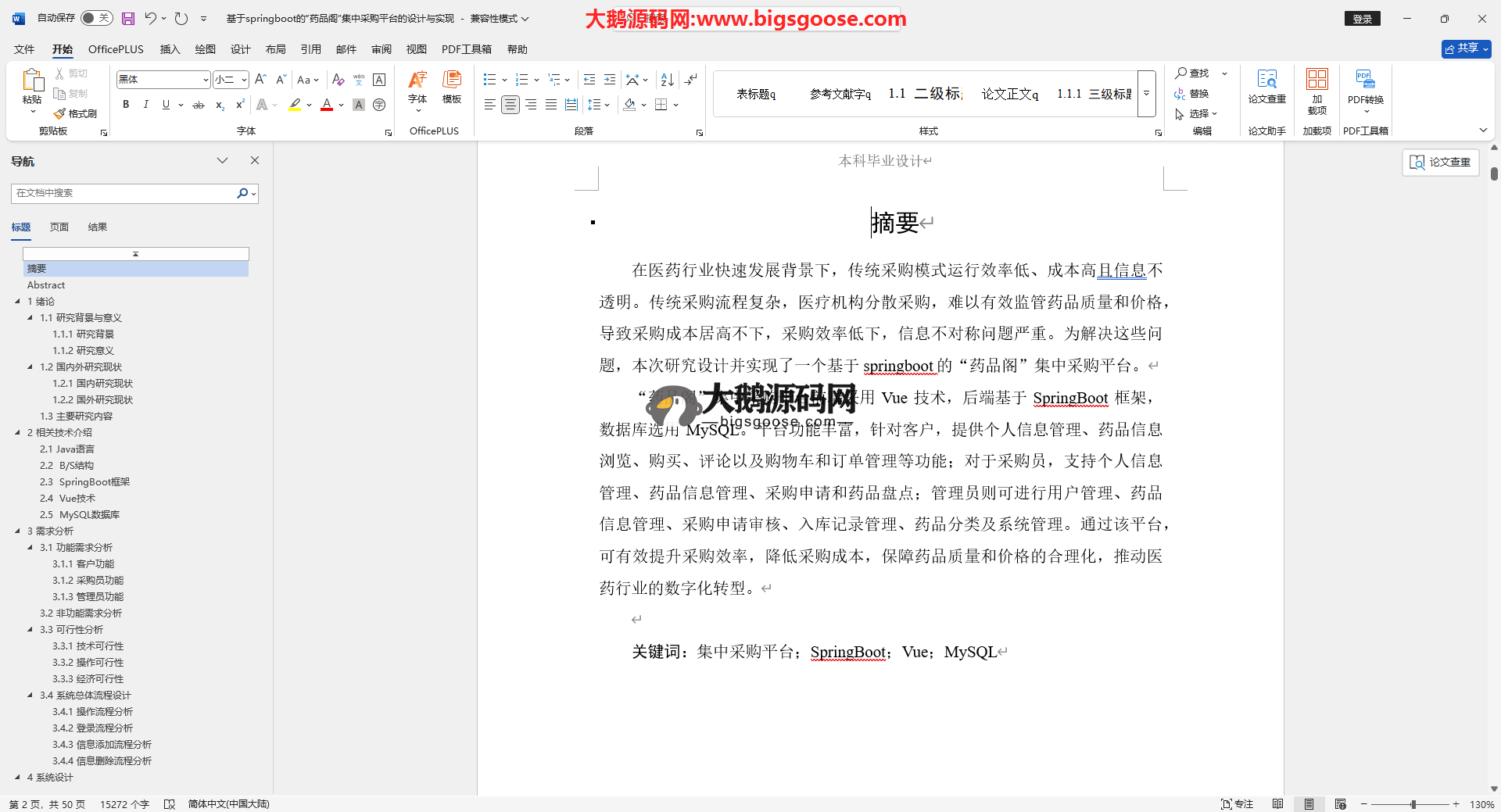1501x812 pixels.
Task: Click the navigation search input field
Action: [x=125, y=193]
